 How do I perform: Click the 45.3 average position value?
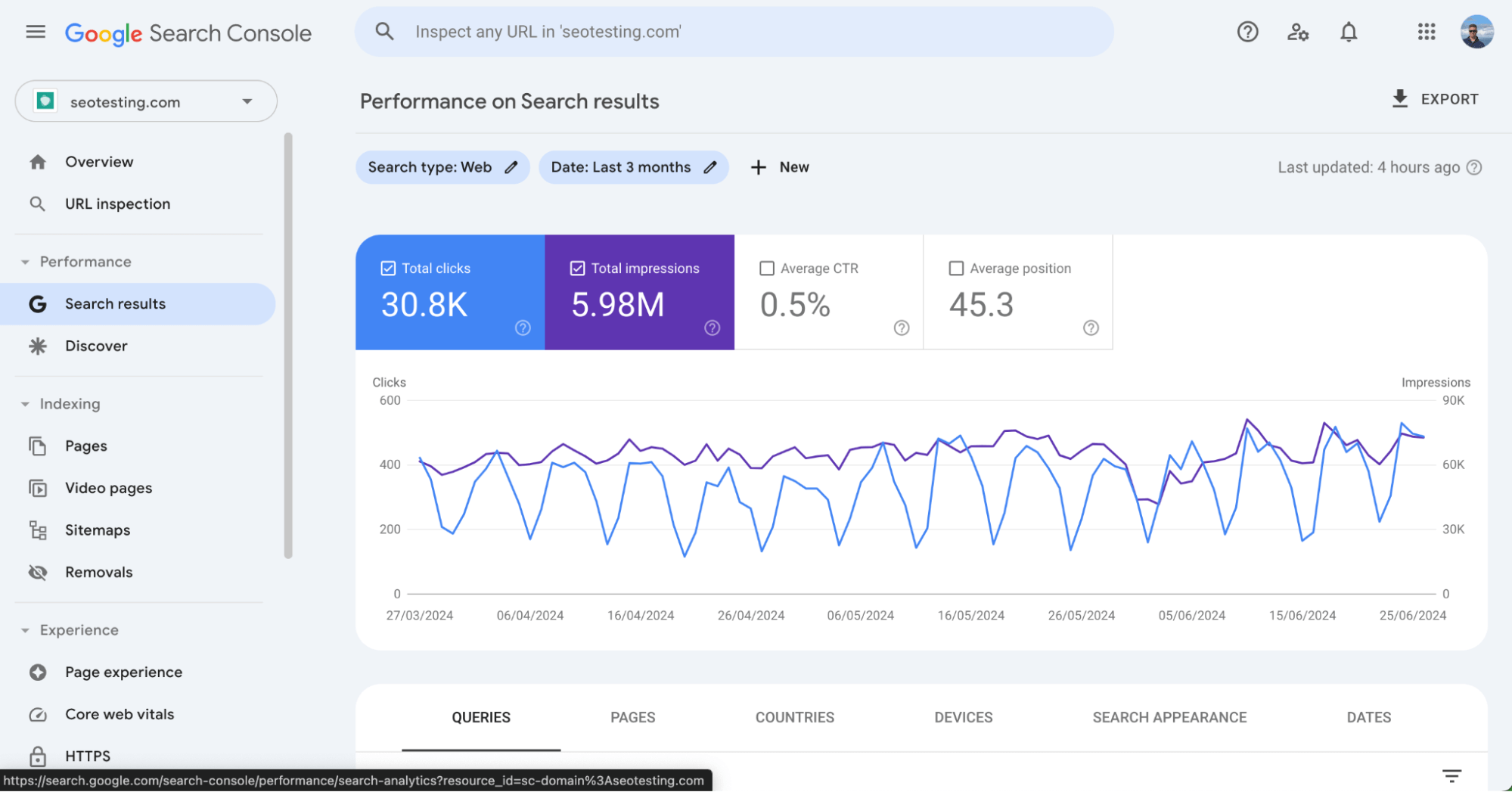[x=981, y=305]
